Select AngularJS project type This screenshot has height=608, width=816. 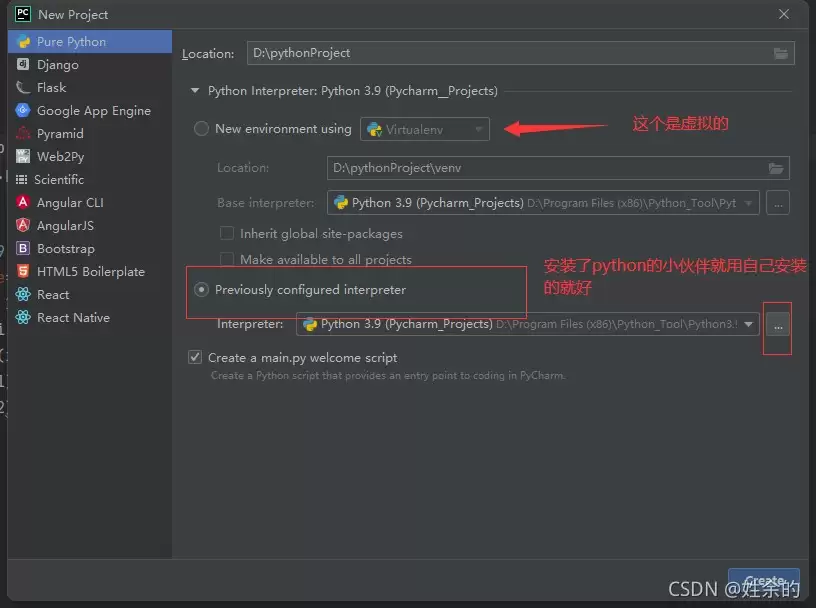coord(90,225)
